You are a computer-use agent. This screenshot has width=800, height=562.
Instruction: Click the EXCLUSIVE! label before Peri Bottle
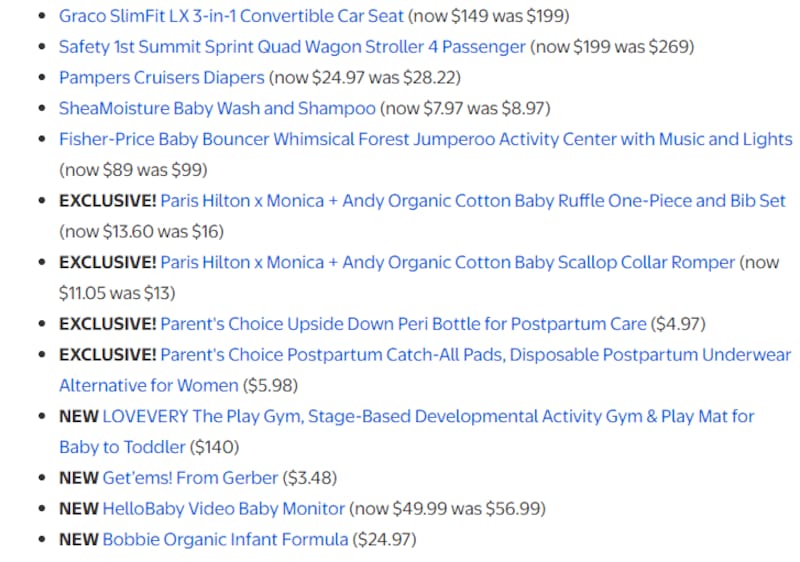click(x=107, y=324)
